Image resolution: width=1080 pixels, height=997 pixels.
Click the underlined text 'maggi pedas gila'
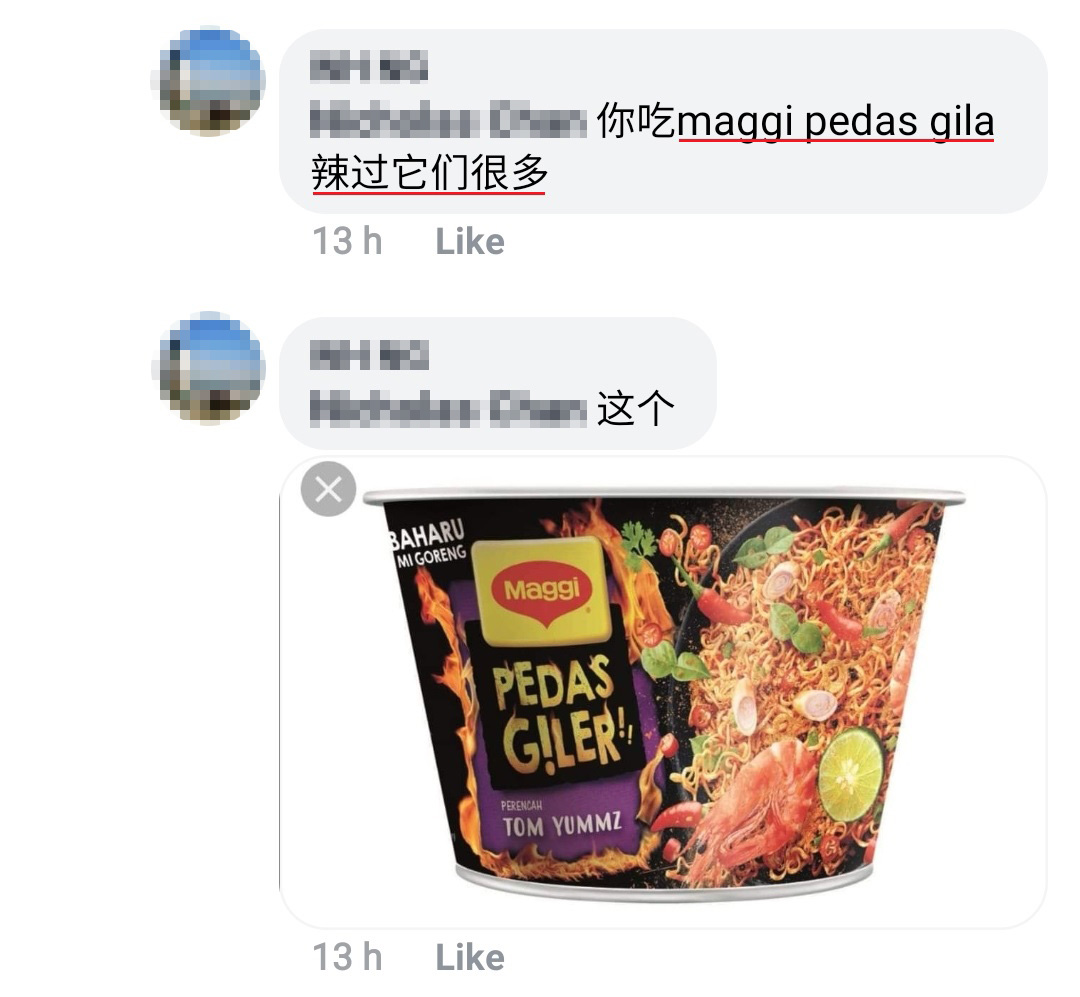tap(836, 122)
